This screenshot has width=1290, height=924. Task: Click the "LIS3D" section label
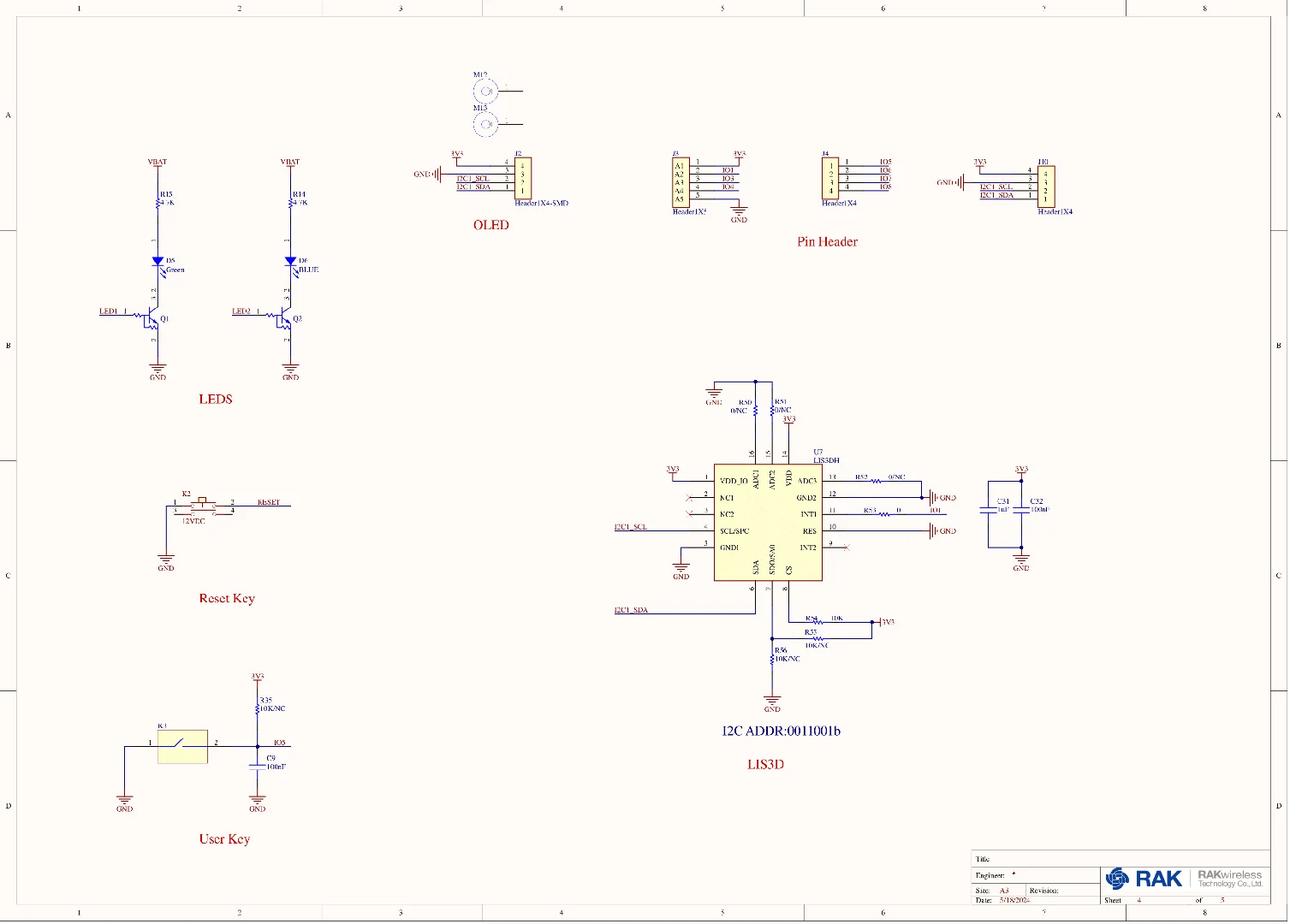tap(765, 765)
